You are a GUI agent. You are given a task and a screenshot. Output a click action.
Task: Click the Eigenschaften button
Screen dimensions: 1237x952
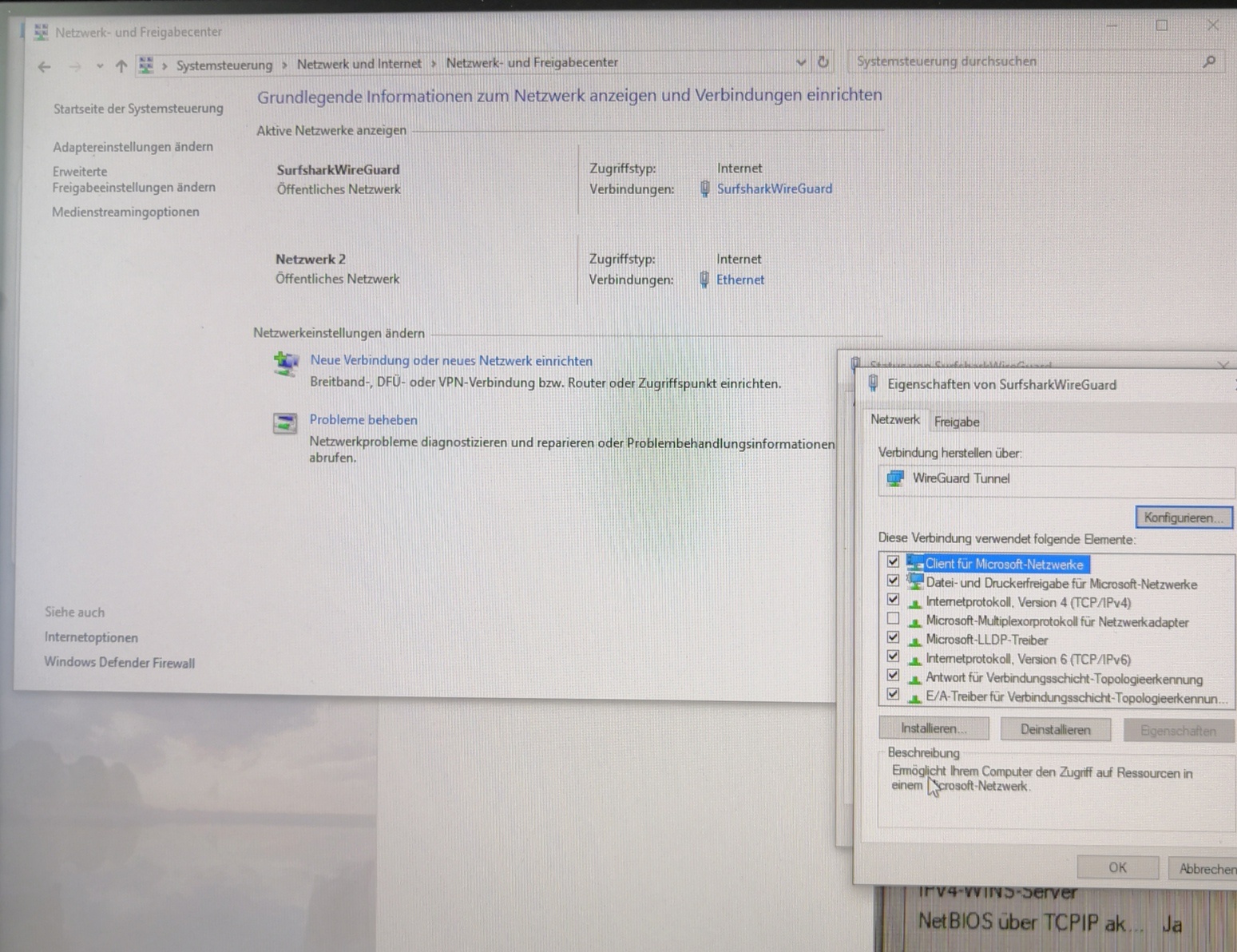point(1178,731)
